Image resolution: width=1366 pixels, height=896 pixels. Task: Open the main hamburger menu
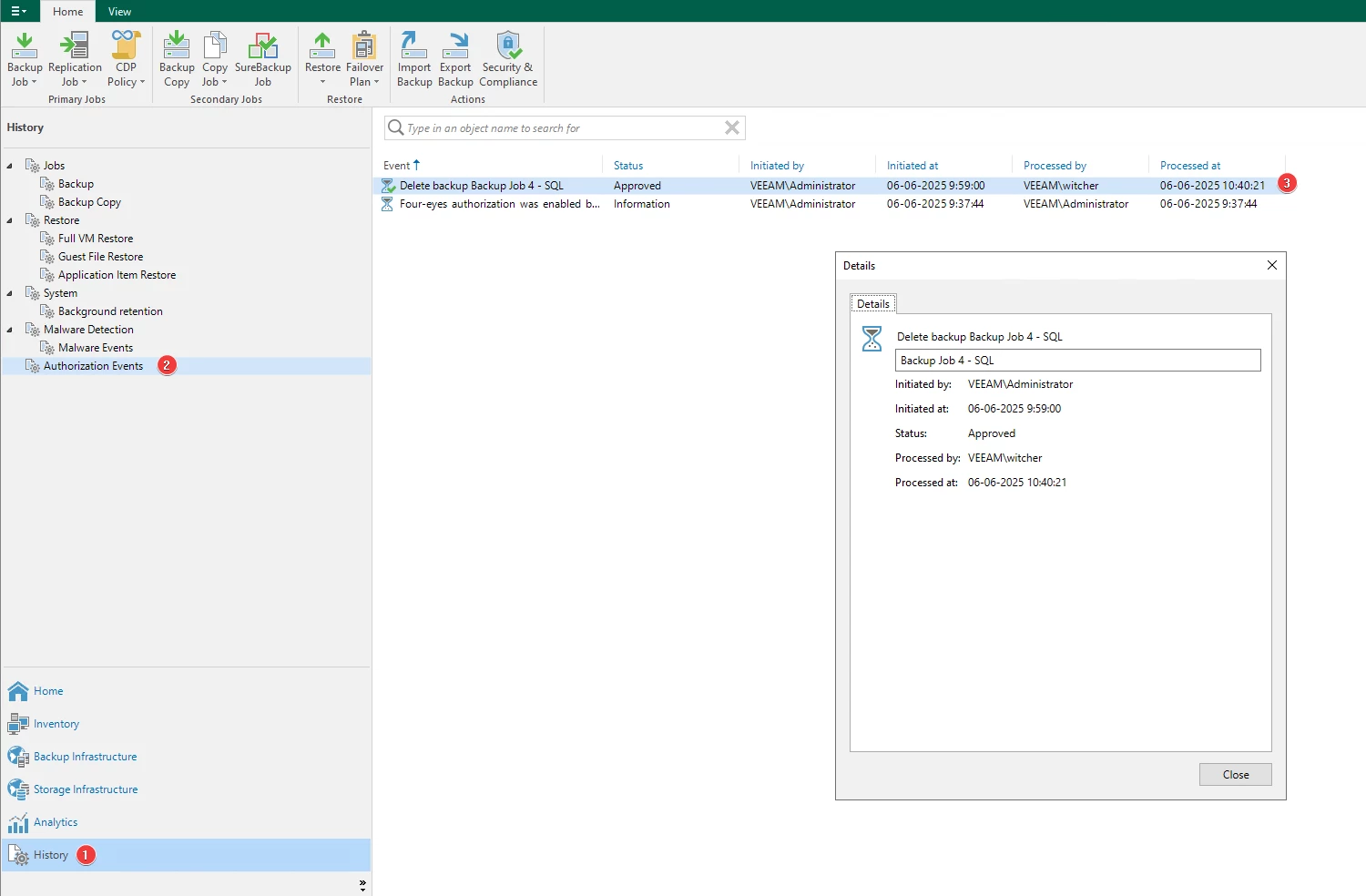tap(18, 11)
